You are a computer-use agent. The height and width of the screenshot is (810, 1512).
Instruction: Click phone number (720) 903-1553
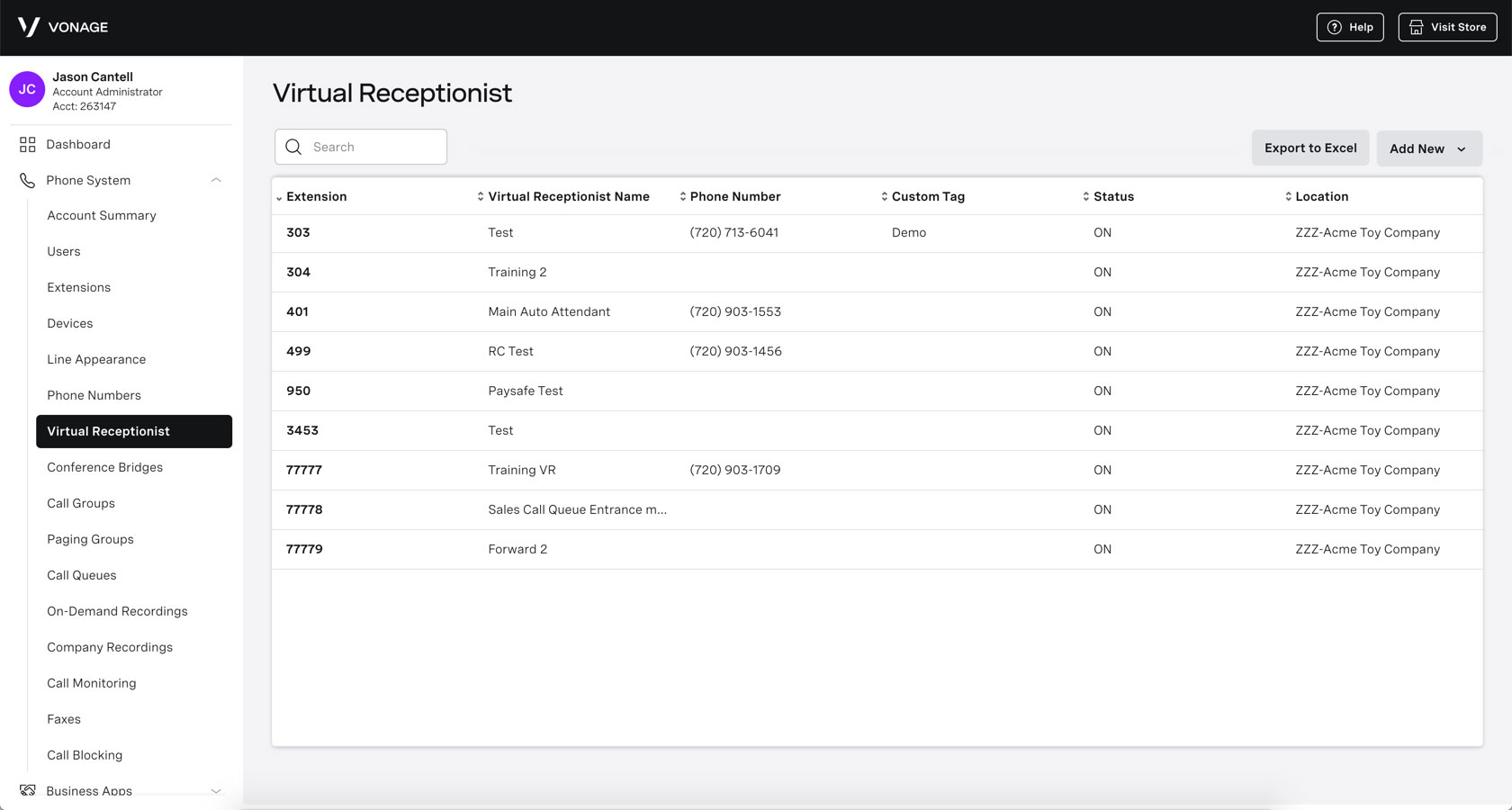coord(735,311)
